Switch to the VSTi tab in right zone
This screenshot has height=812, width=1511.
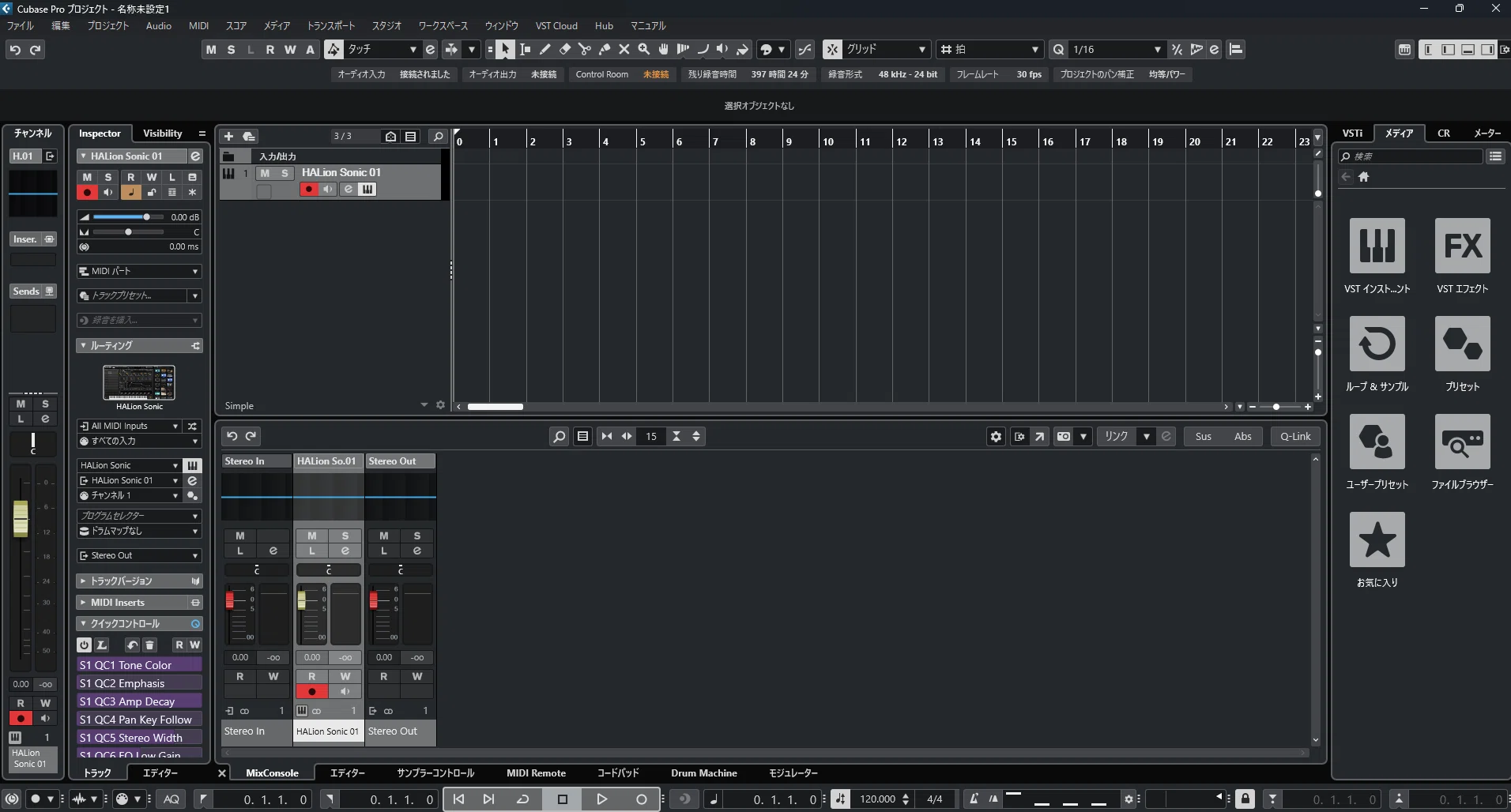point(1352,133)
